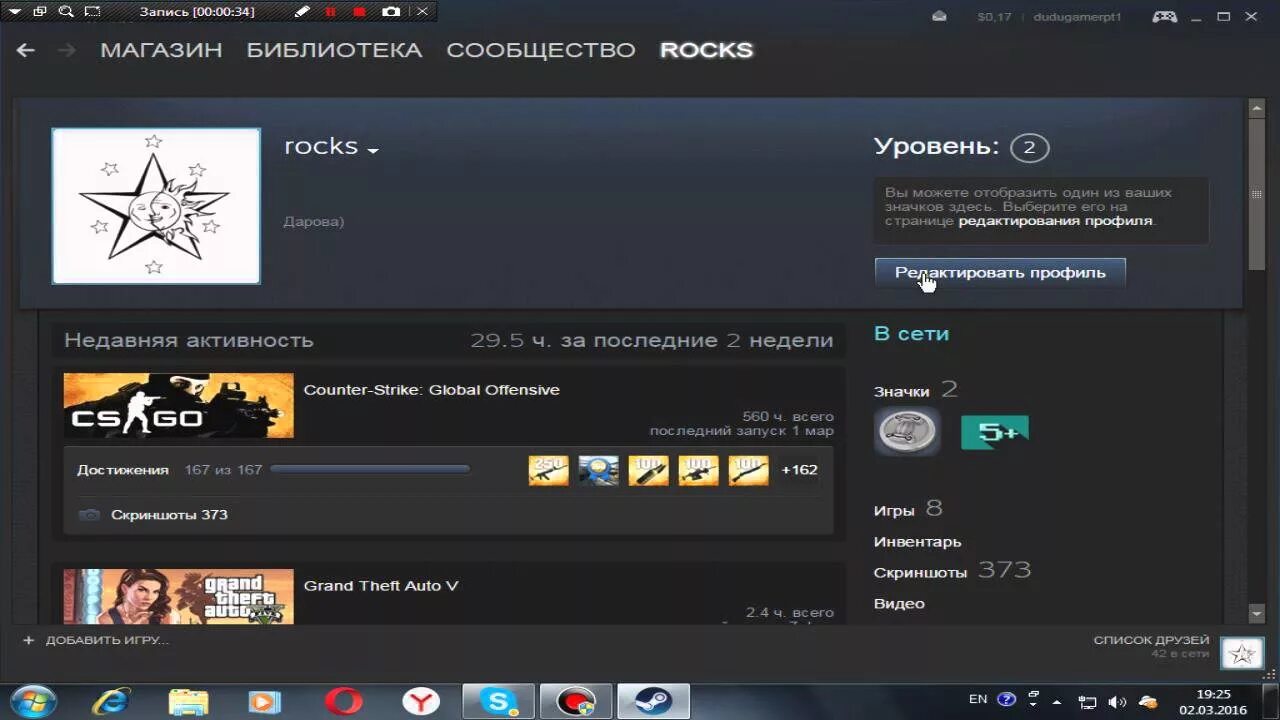Screen dimensions: 1280x720
Task: Open the sidebar Скриншоты 373 link
Action: (x=952, y=571)
